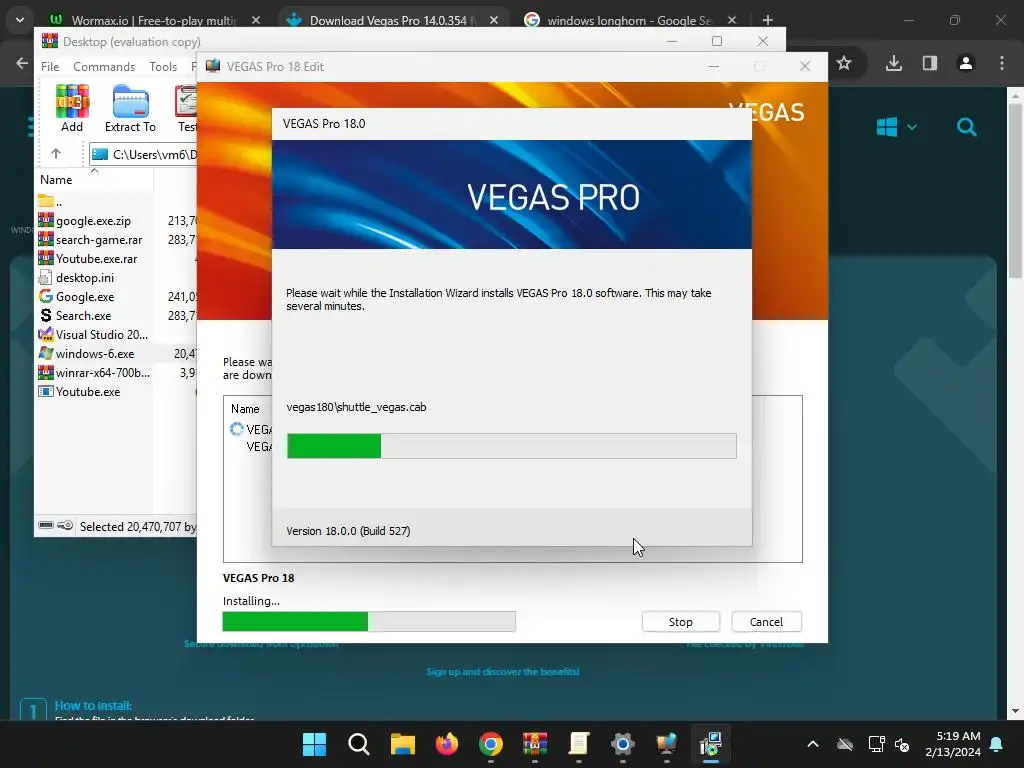Open Chrome downloads icon
Viewport: 1024px width, 768px height.
[x=894, y=63]
